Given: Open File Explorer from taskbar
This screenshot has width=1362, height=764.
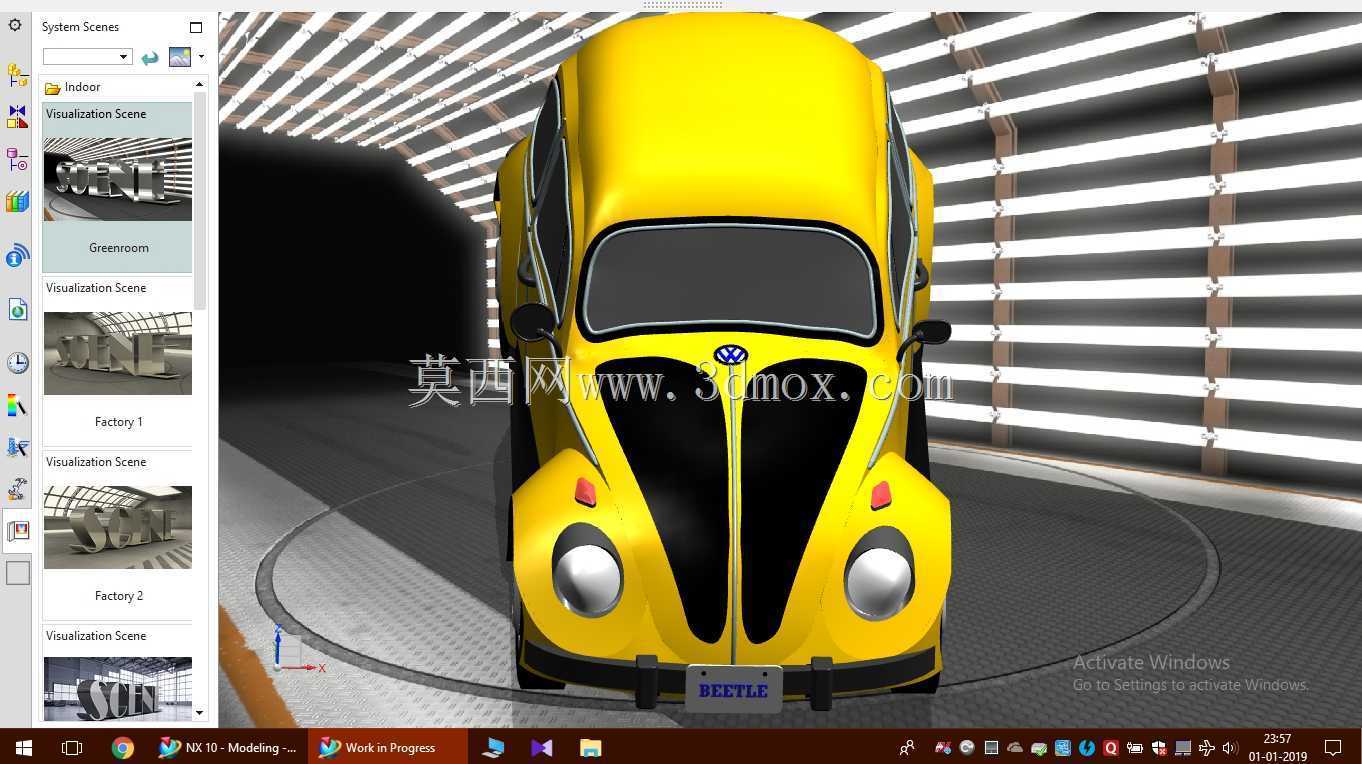Looking at the screenshot, I should tap(590, 747).
